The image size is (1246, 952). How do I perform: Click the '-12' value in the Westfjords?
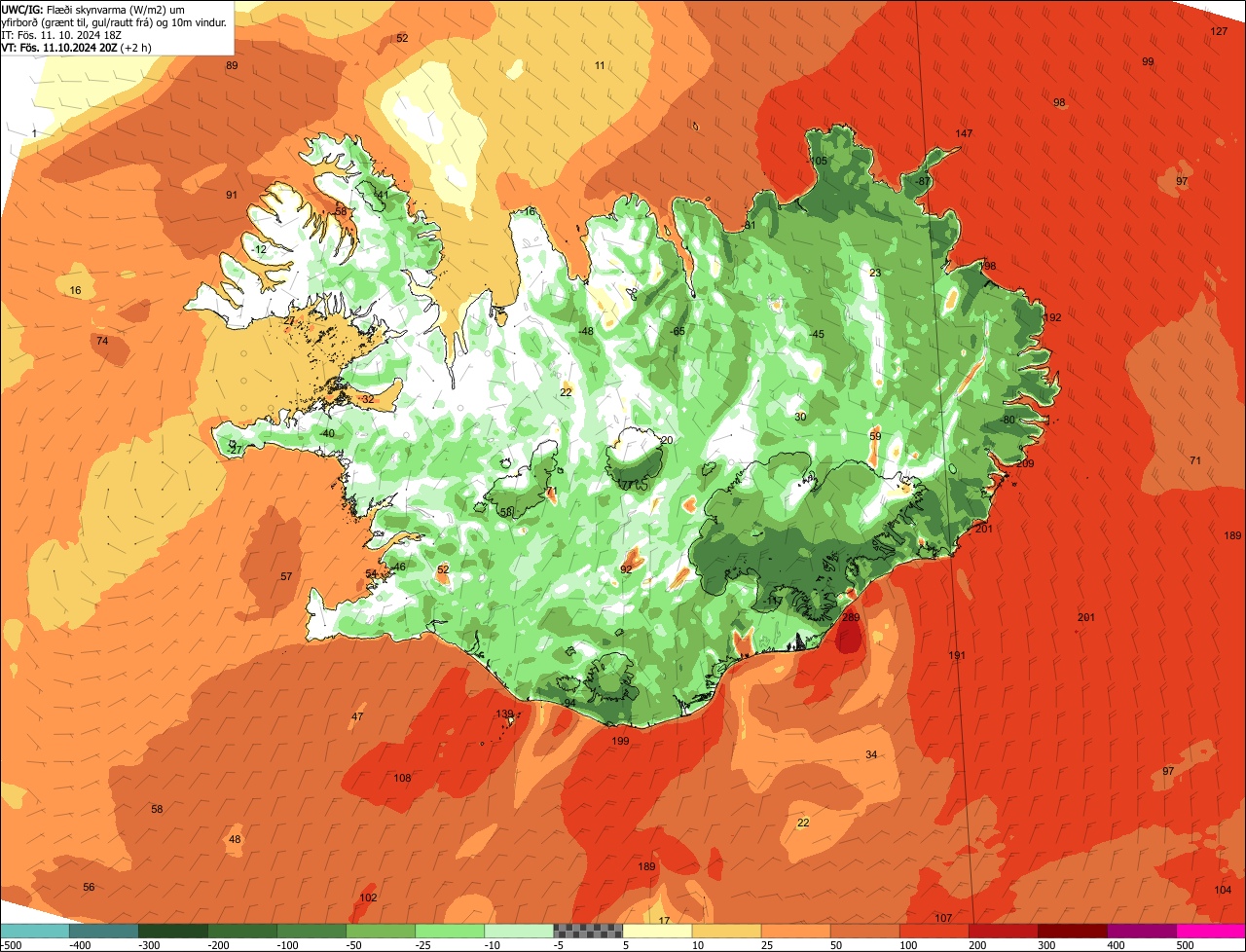258,250
